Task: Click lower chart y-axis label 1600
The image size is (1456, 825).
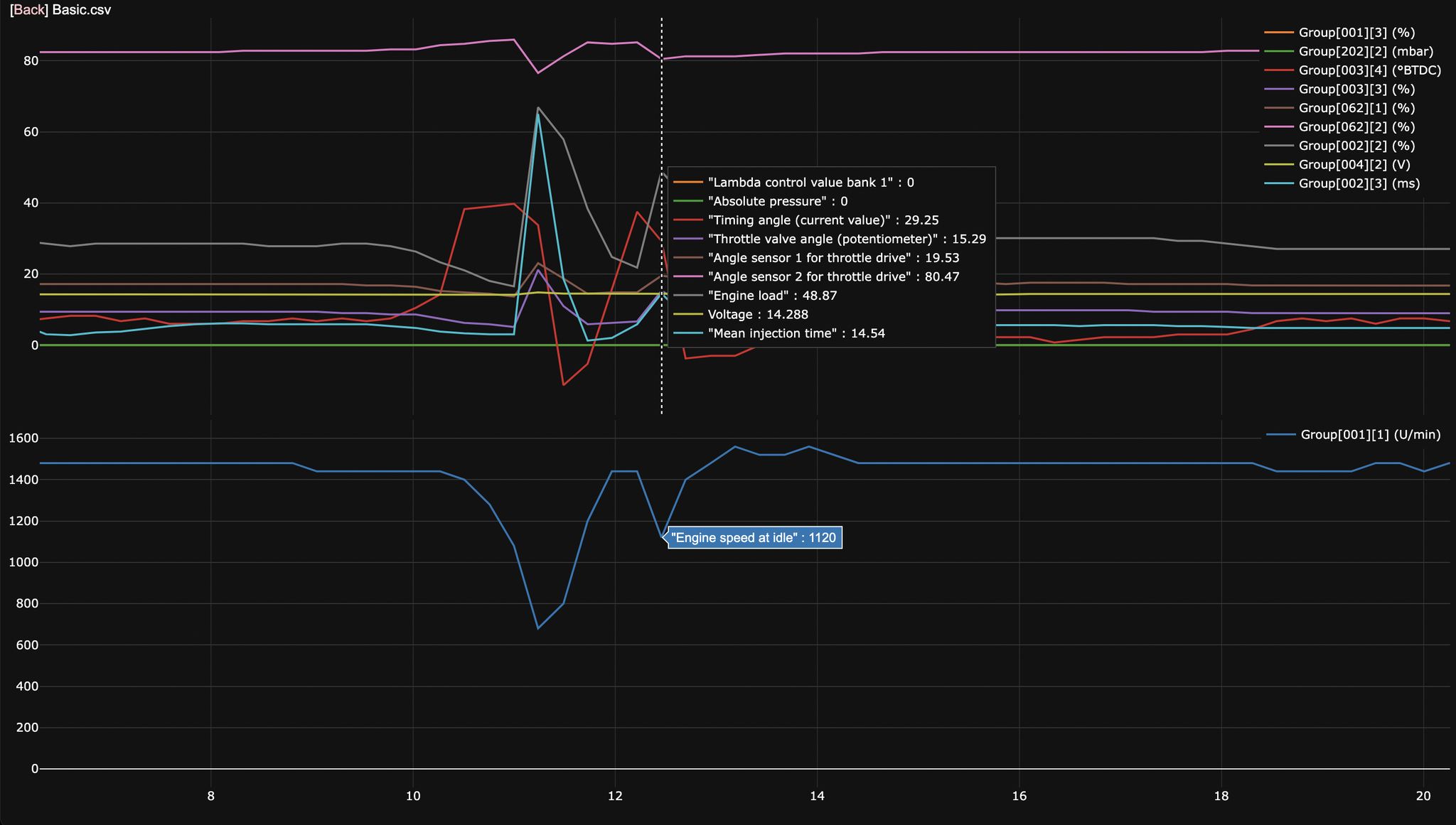Action: (x=23, y=438)
